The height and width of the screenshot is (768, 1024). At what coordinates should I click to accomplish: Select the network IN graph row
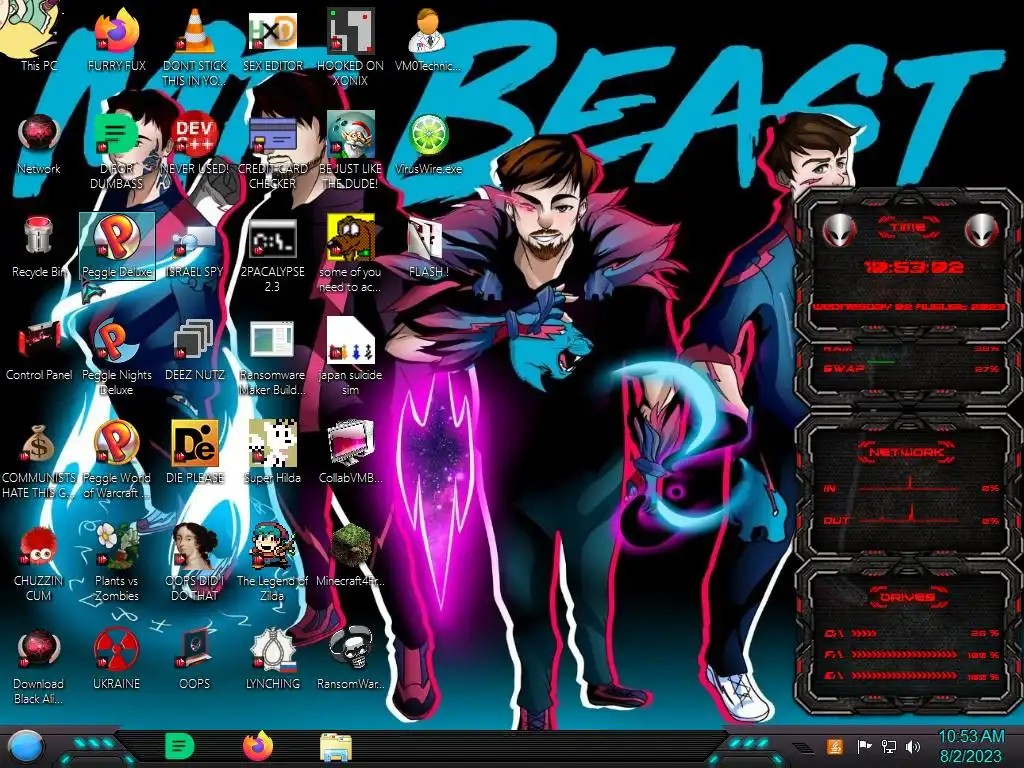tap(911, 488)
